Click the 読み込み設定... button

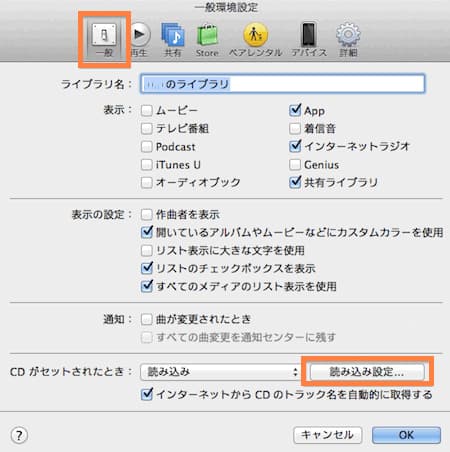coord(367,372)
